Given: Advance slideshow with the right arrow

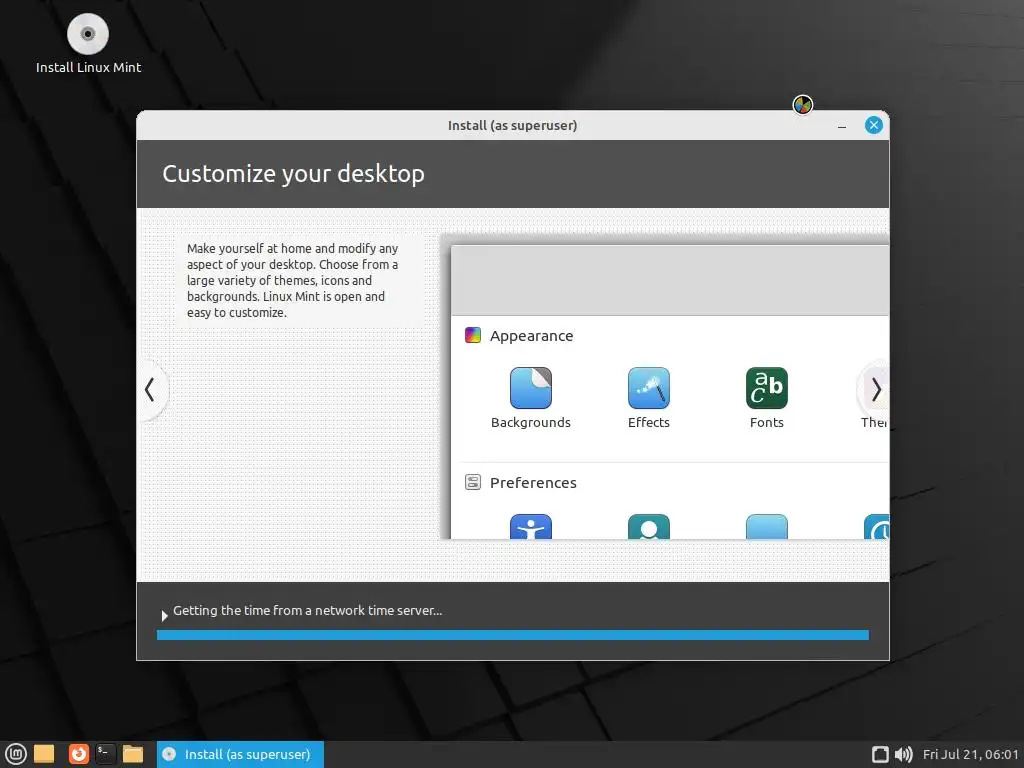Looking at the screenshot, I should coord(876,390).
